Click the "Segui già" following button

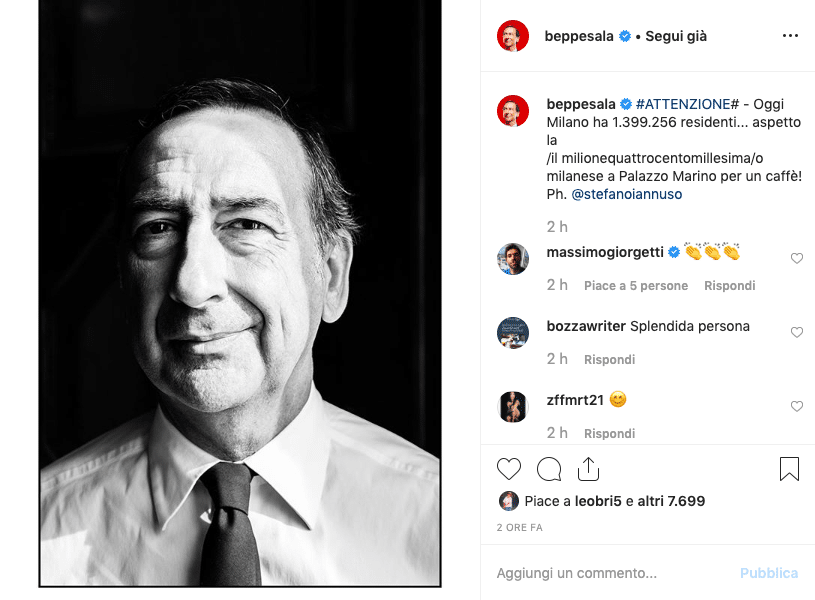pyautogui.click(x=676, y=36)
